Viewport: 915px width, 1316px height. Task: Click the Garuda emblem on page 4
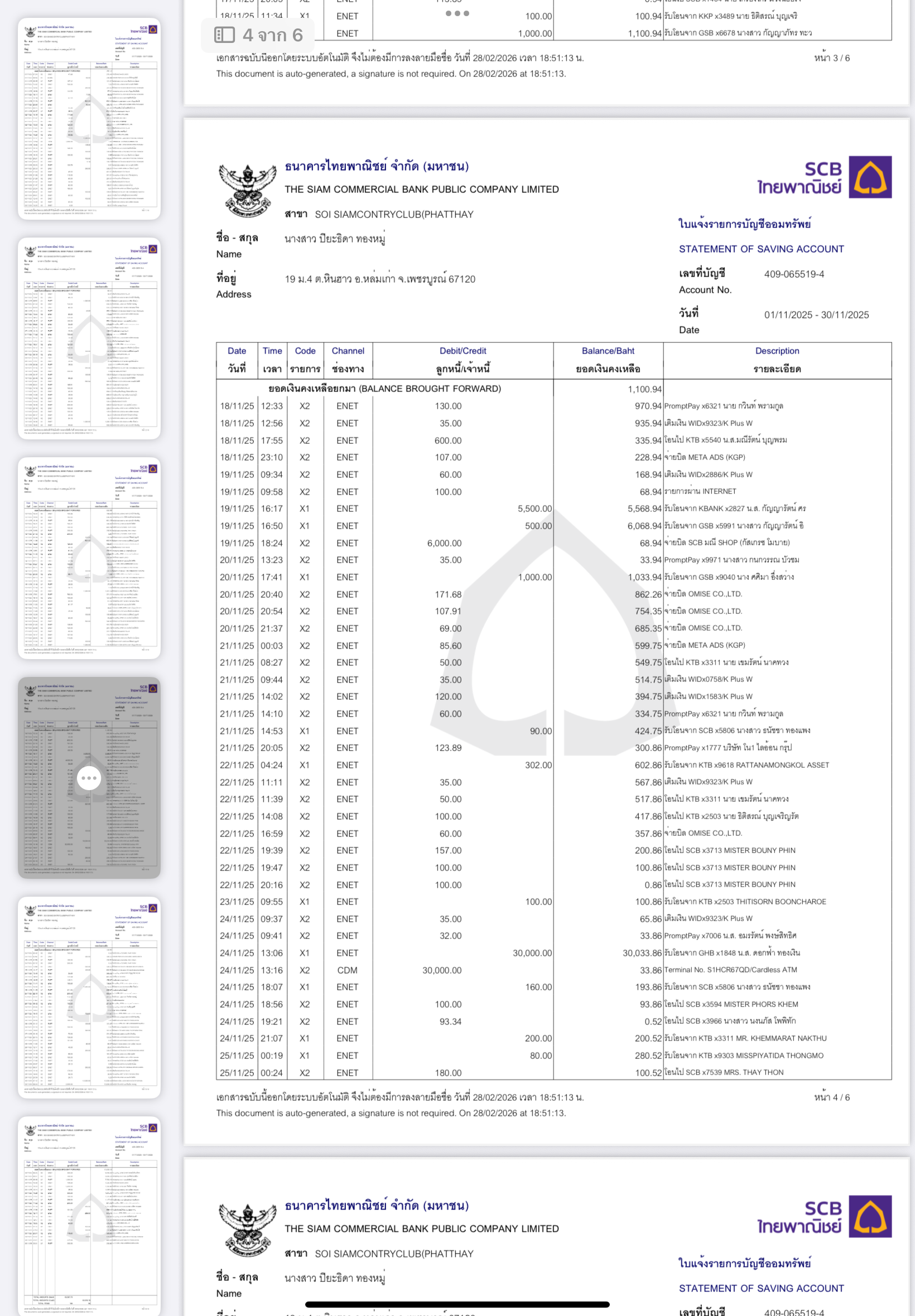(x=248, y=190)
